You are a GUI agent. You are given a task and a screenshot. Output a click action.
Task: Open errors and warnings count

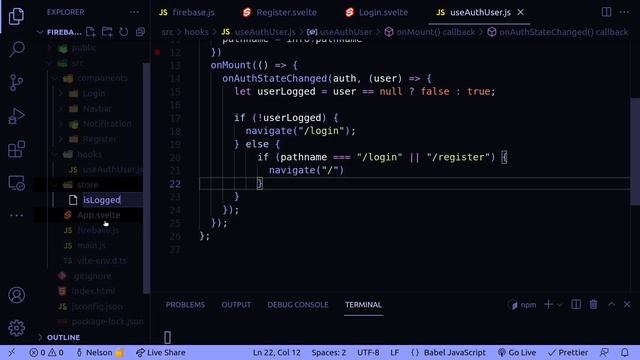pos(47,352)
